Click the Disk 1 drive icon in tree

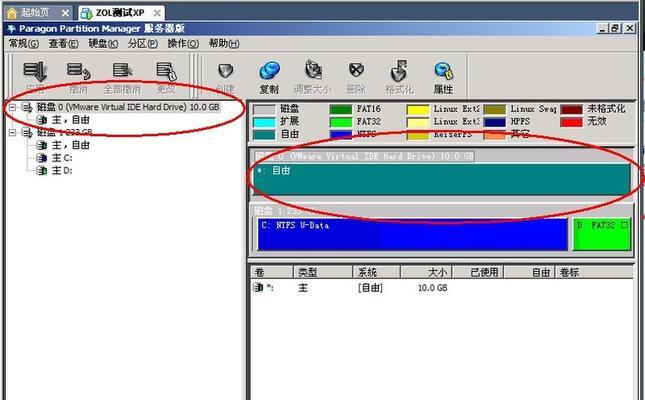(27, 133)
